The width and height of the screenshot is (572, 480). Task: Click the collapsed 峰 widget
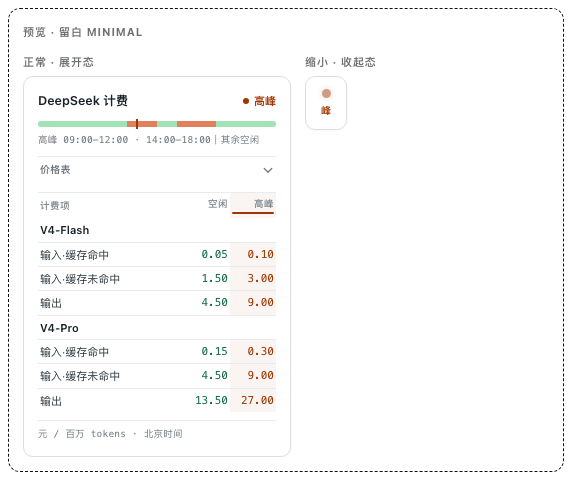tap(326, 103)
